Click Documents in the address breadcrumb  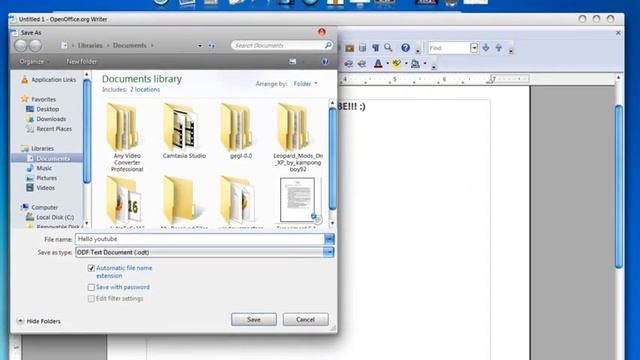129,45
